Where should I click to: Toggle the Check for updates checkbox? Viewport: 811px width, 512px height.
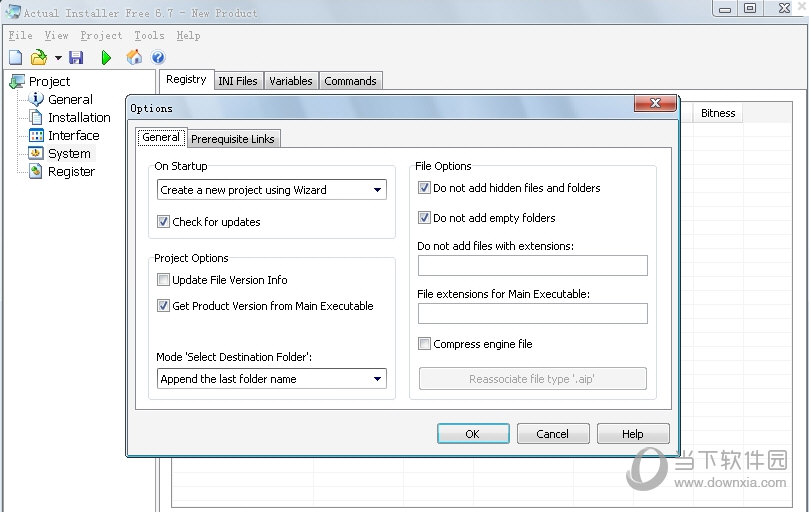[163, 222]
